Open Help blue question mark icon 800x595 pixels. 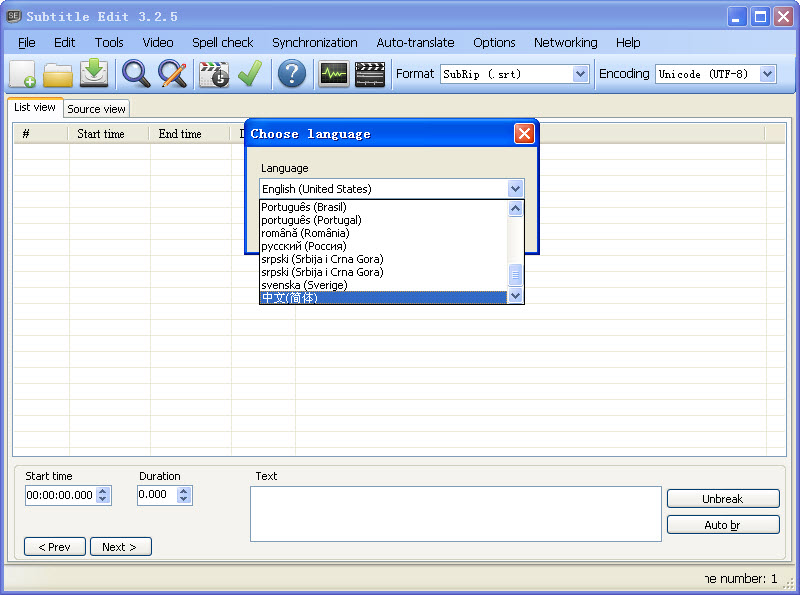(292, 74)
